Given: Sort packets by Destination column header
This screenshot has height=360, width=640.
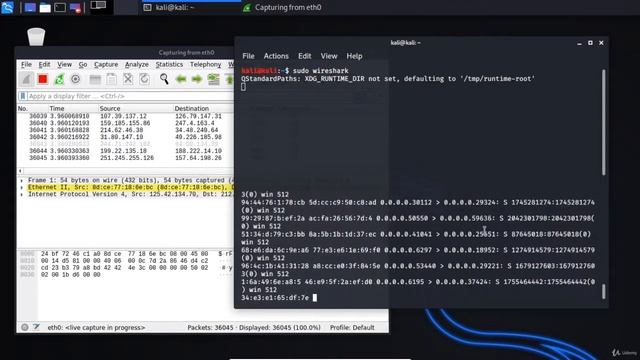Looking at the screenshot, I should pos(203,109).
